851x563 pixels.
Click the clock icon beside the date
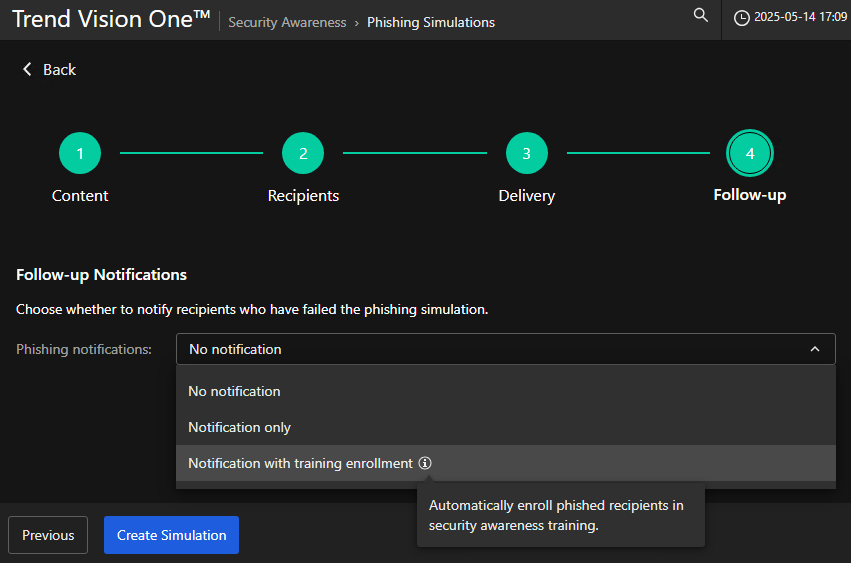pos(742,19)
